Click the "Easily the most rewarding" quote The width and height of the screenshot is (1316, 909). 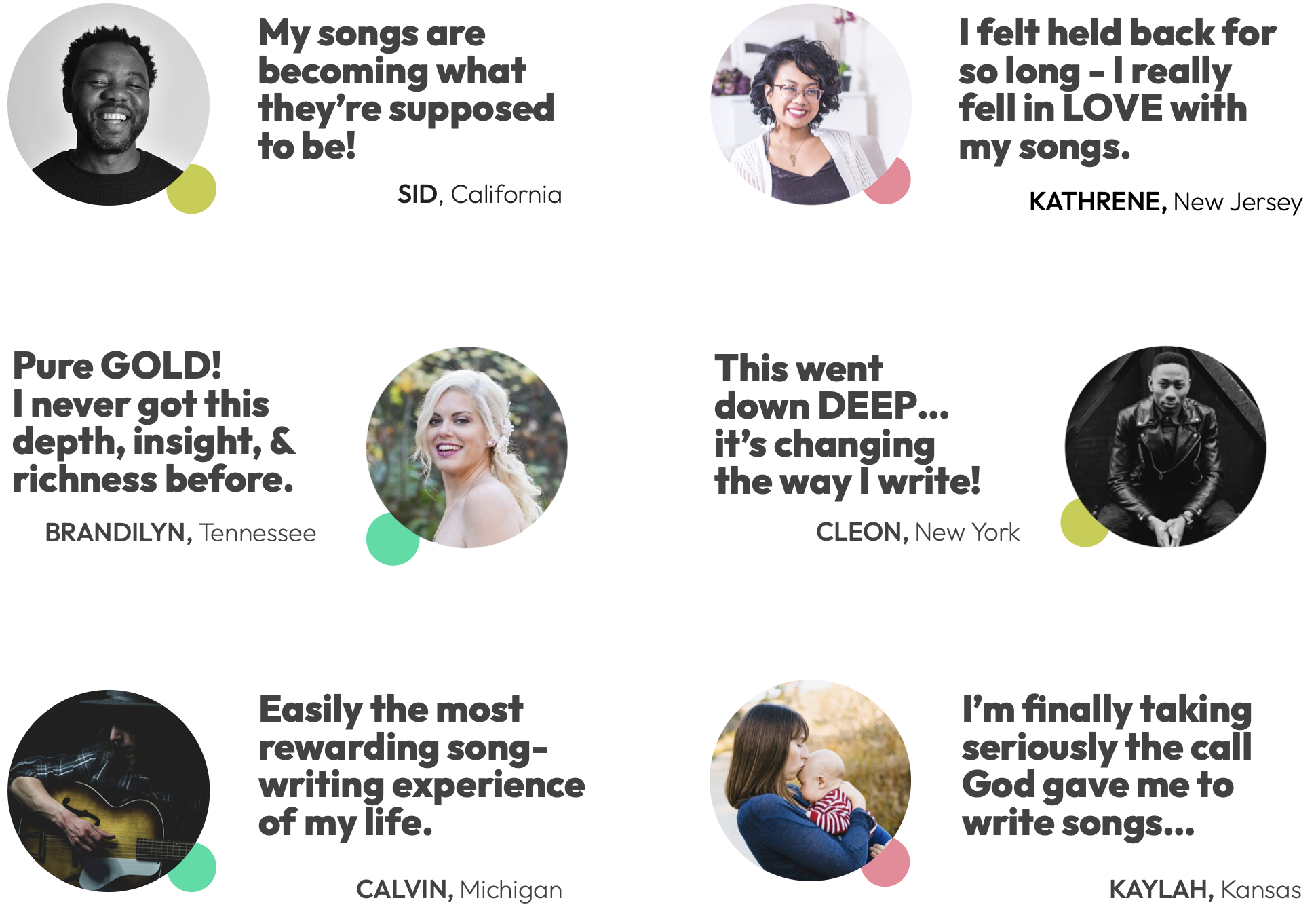click(421, 765)
